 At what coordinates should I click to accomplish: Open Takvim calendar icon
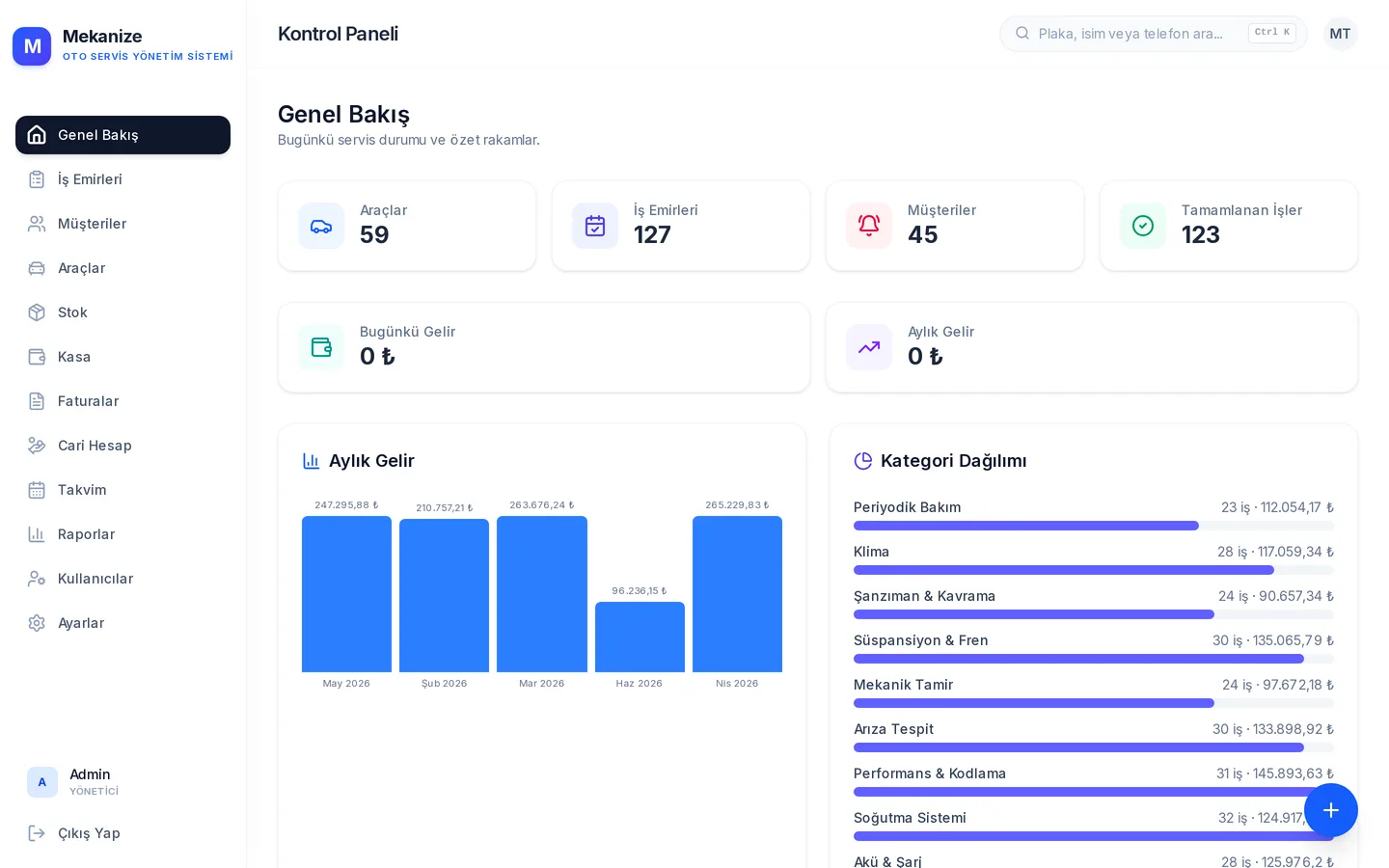(x=37, y=490)
